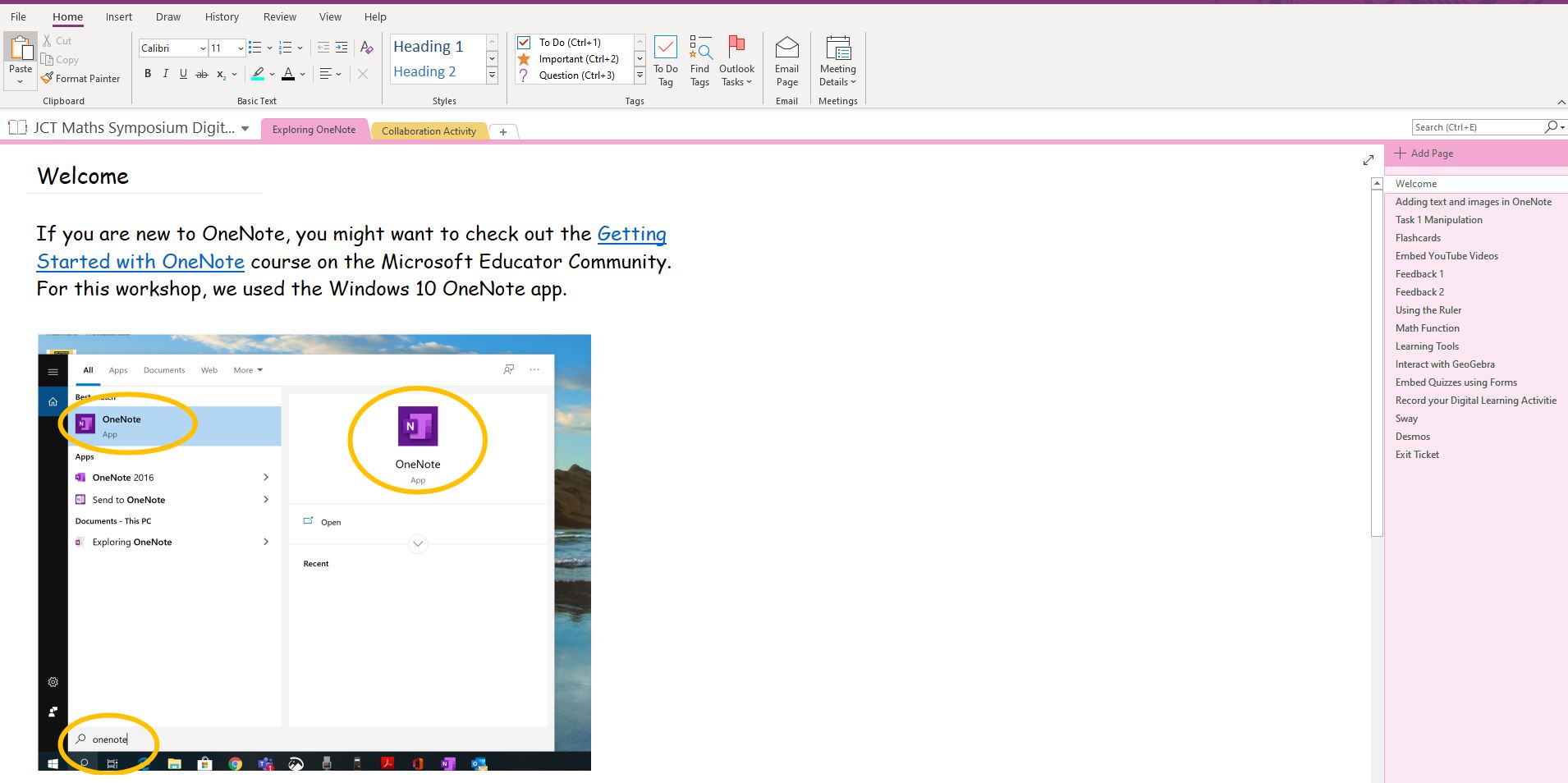Click Email Page envelope icon
The width and height of the screenshot is (1568, 783).
coord(786,48)
